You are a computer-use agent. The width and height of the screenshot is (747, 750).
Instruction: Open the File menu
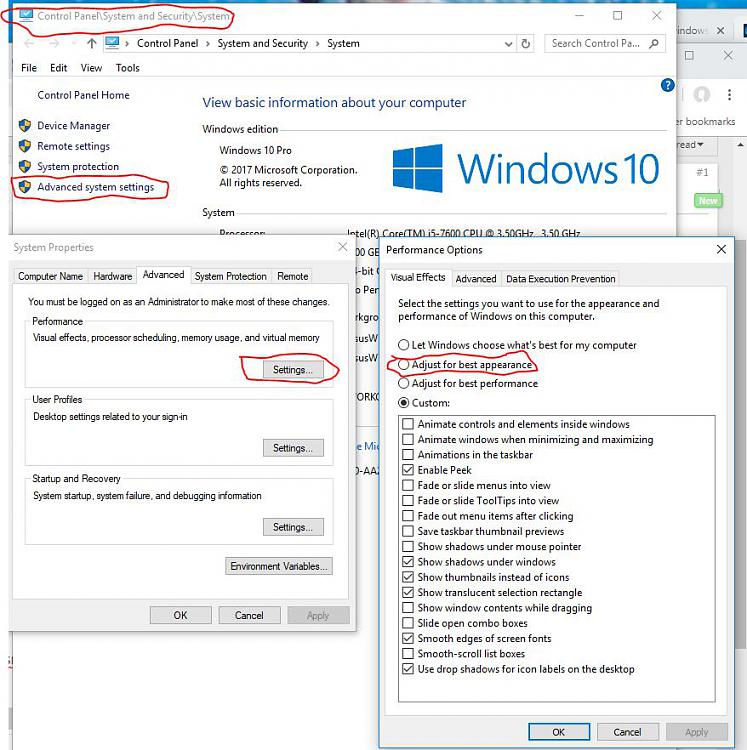29,68
